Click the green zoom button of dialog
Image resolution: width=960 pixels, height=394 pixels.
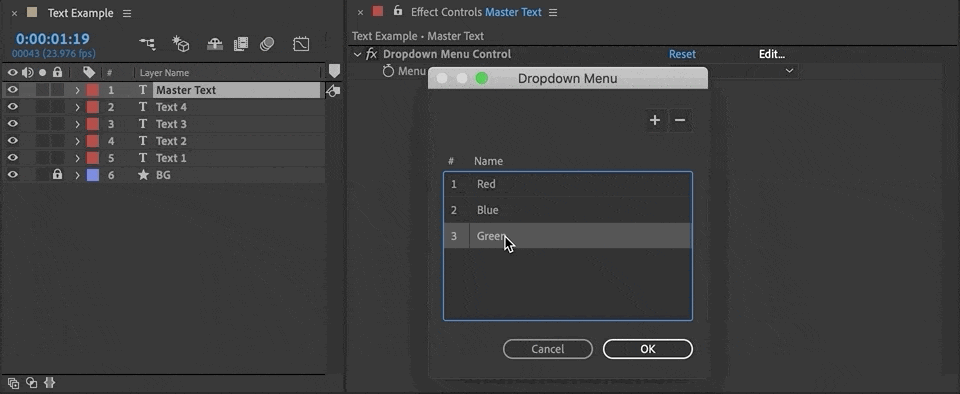click(482, 78)
